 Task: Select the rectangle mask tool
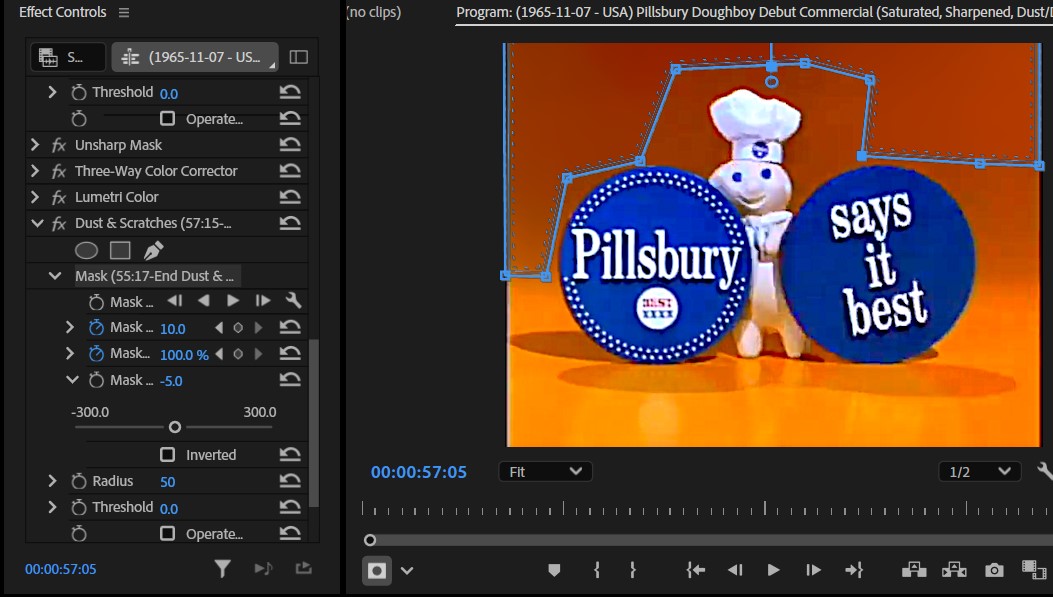pyautogui.click(x=120, y=250)
